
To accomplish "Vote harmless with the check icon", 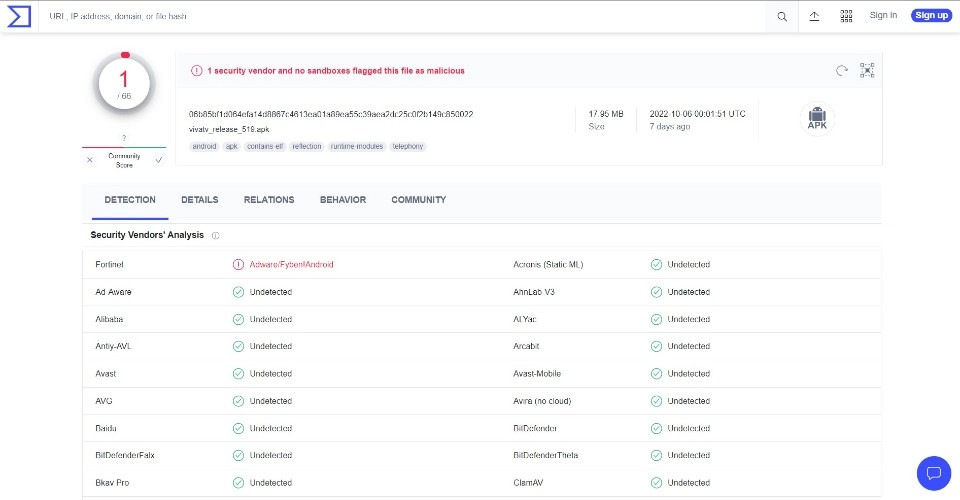I will pos(159,160).
